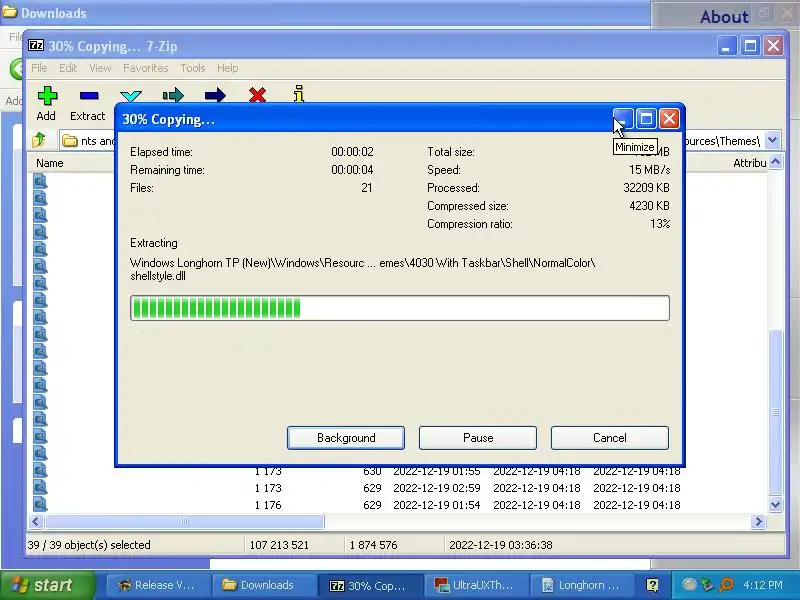Screen dimensions: 800x600
Task: Click the Delete red X icon in 7-Zip toolbar
Action: [x=257, y=95]
